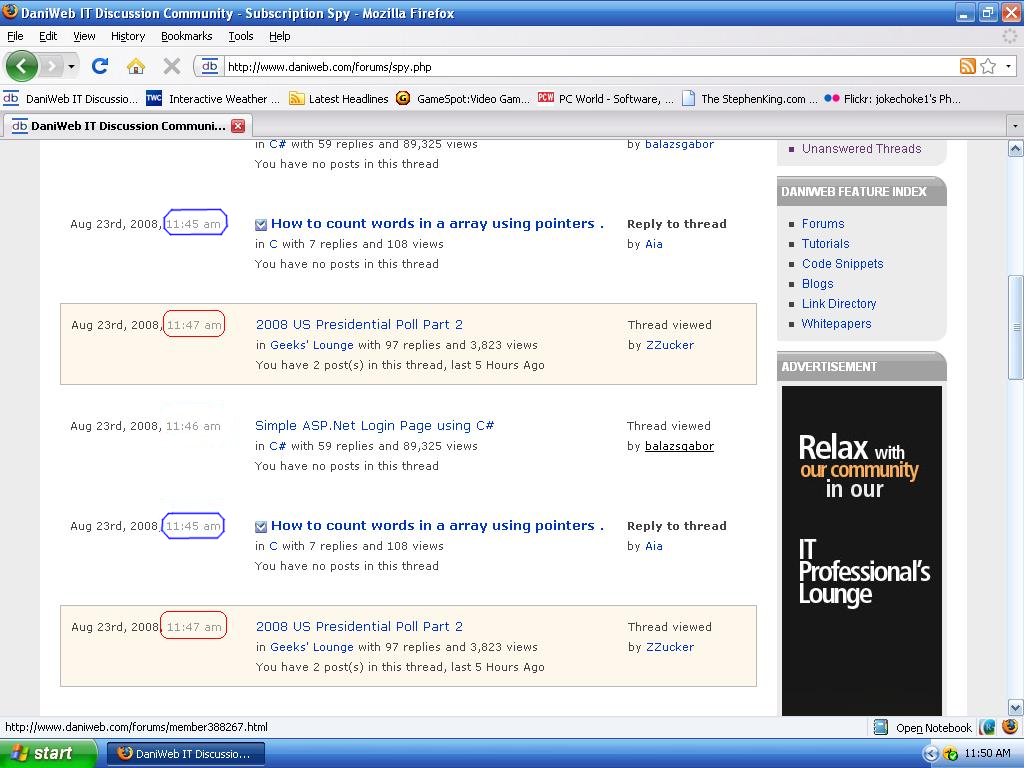
Task: Open the Help menu
Action: (x=279, y=36)
